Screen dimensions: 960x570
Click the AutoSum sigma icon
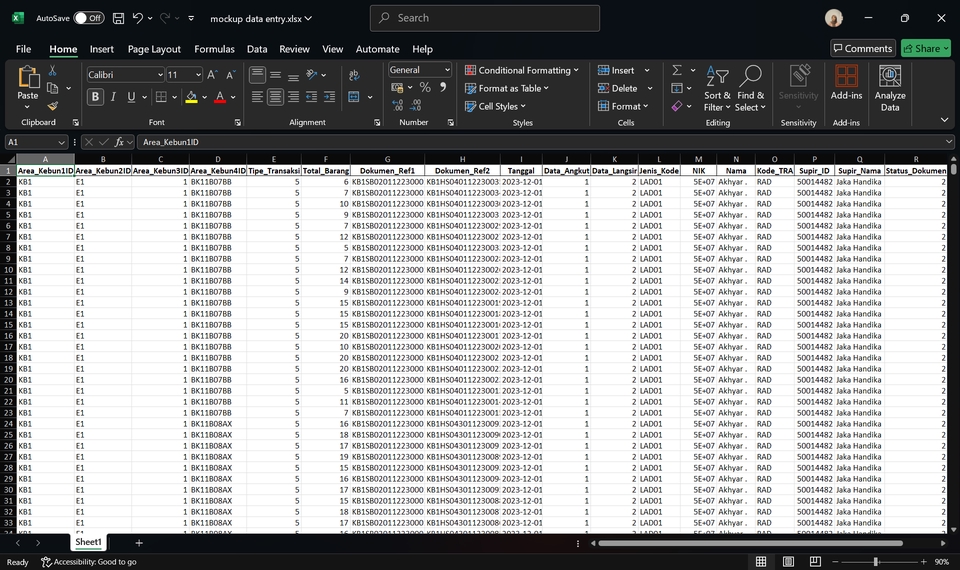pos(677,70)
